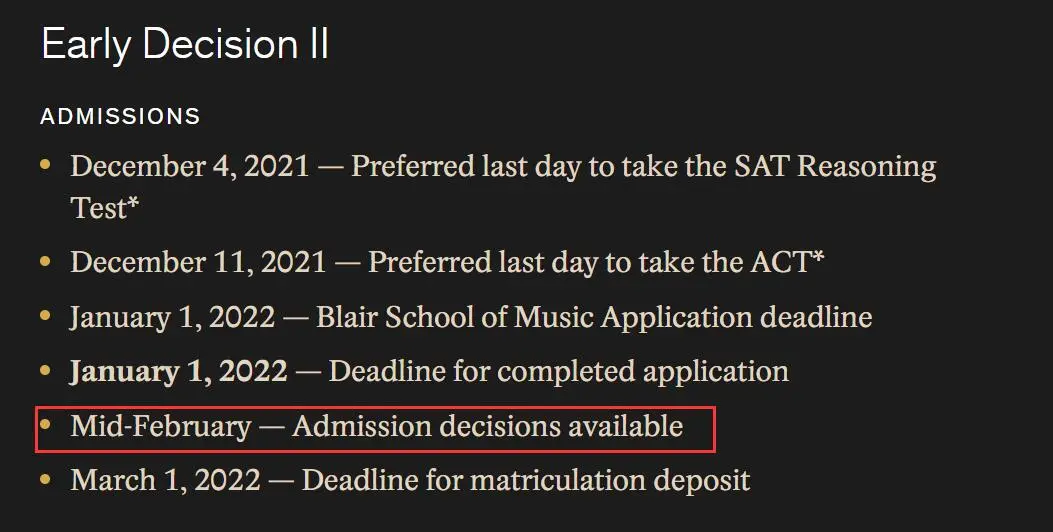This screenshot has width=1053, height=532.
Task: Click Admission decisions available text
Action: pyautogui.click(x=487, y=426)
